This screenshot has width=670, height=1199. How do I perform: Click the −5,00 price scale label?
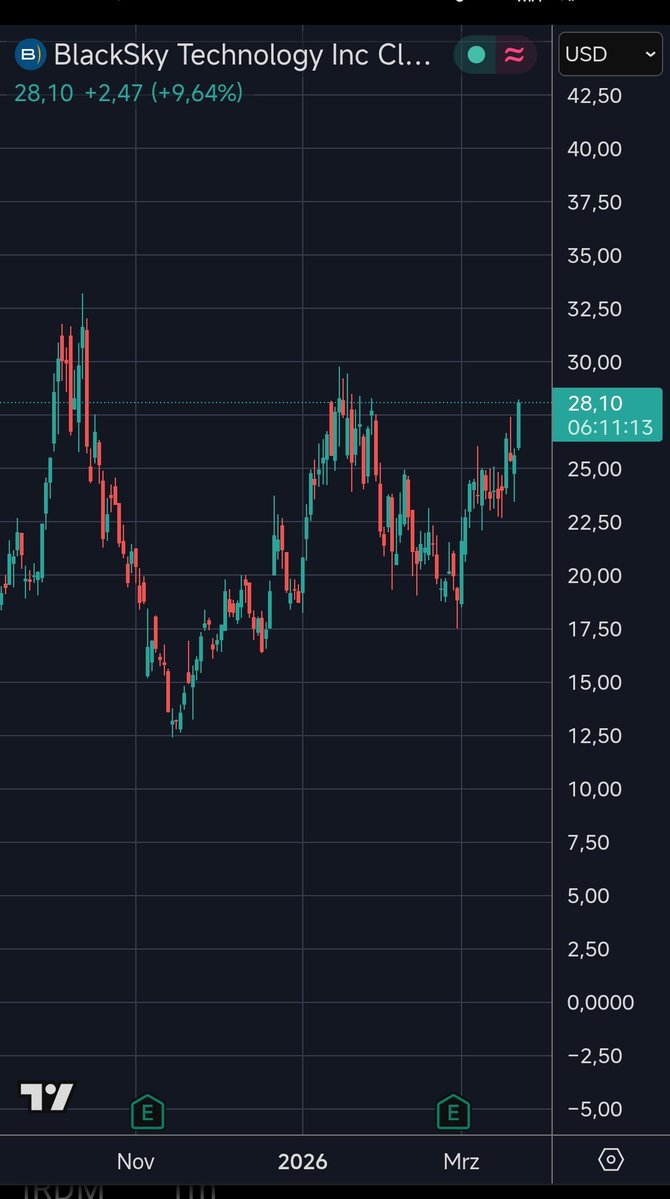click(x=594, y=1109)
